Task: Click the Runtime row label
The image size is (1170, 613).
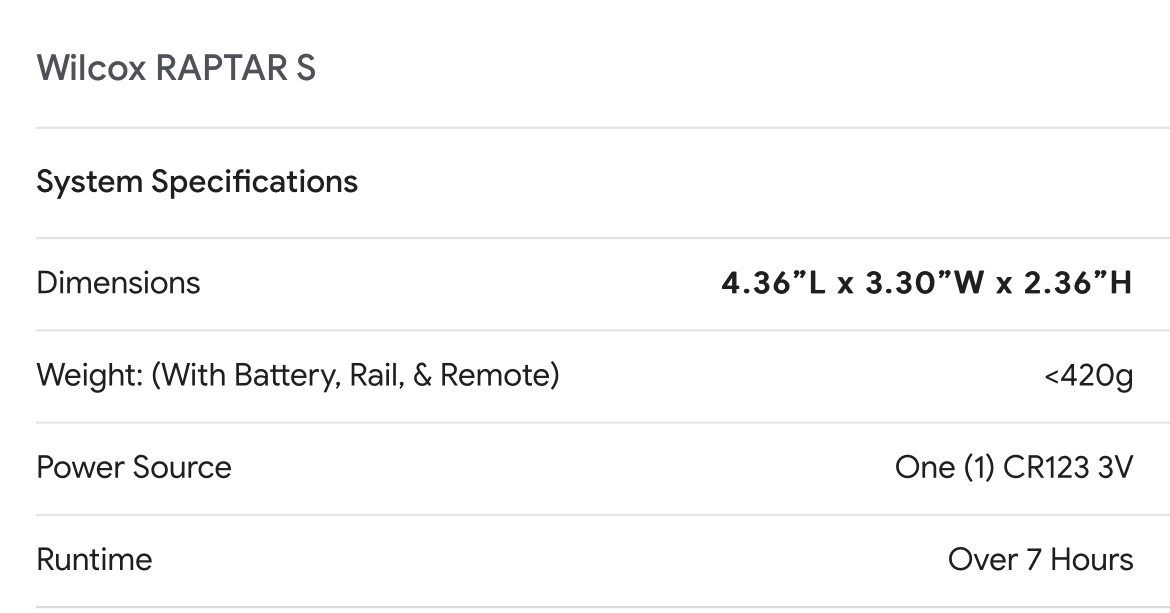Action: [95, 560]
